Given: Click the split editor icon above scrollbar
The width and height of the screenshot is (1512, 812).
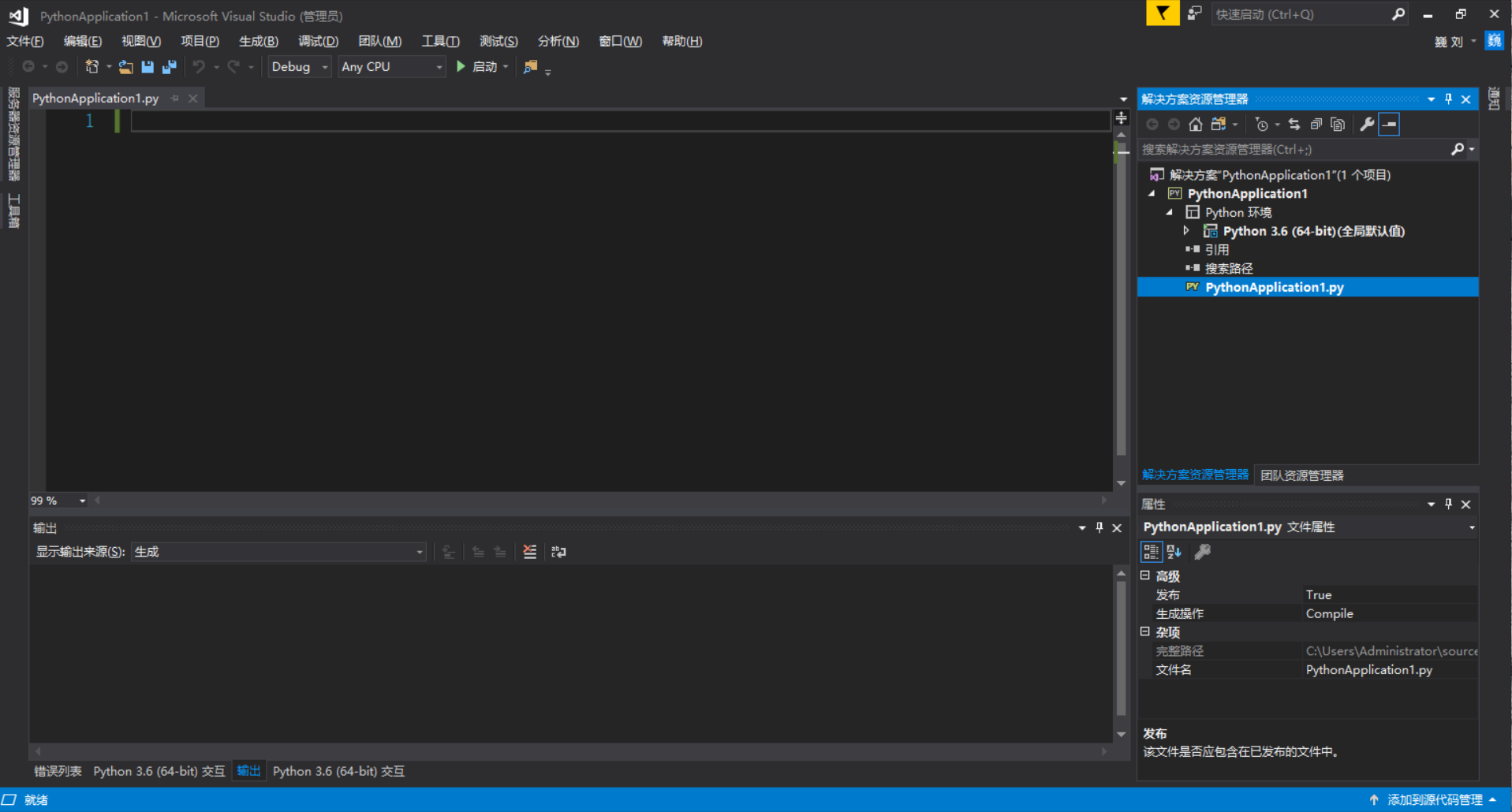Looking at the screenshot, I should tap(1121, 118).
